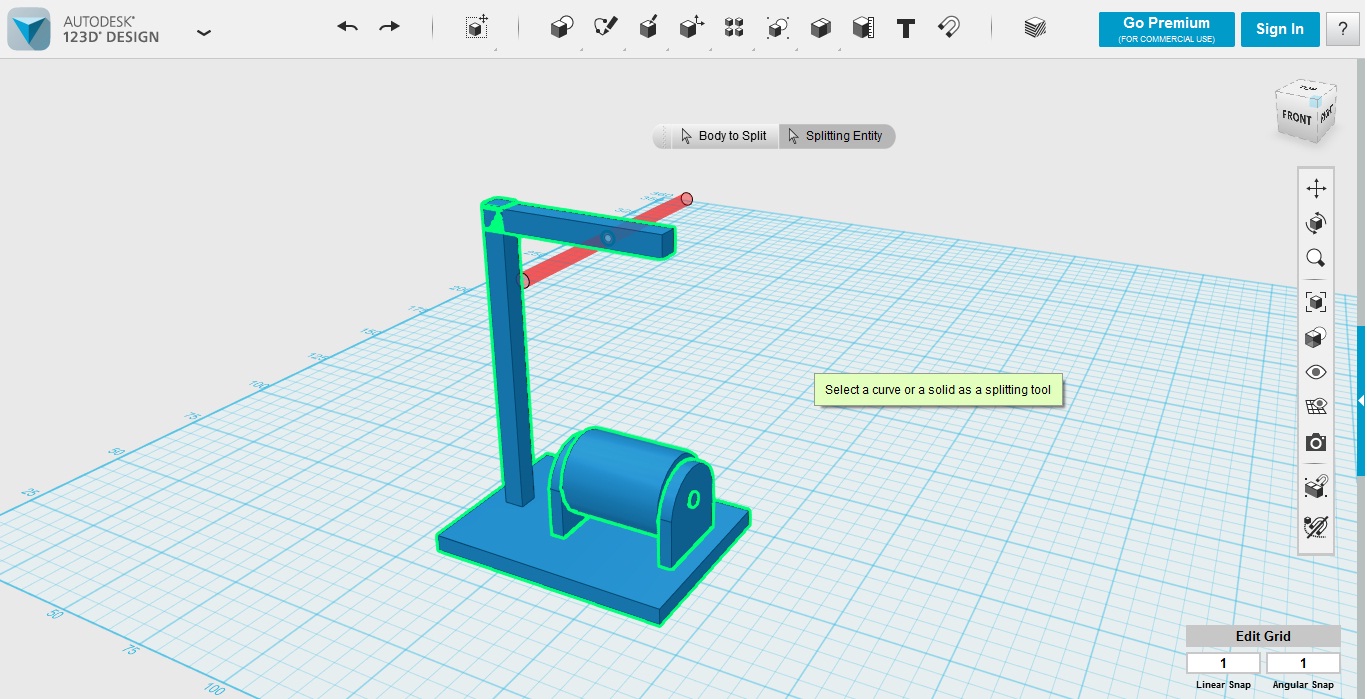Viewport: 1367px width, 699px height.
Task: Click the Undo arrow
Action: (348, 28)
